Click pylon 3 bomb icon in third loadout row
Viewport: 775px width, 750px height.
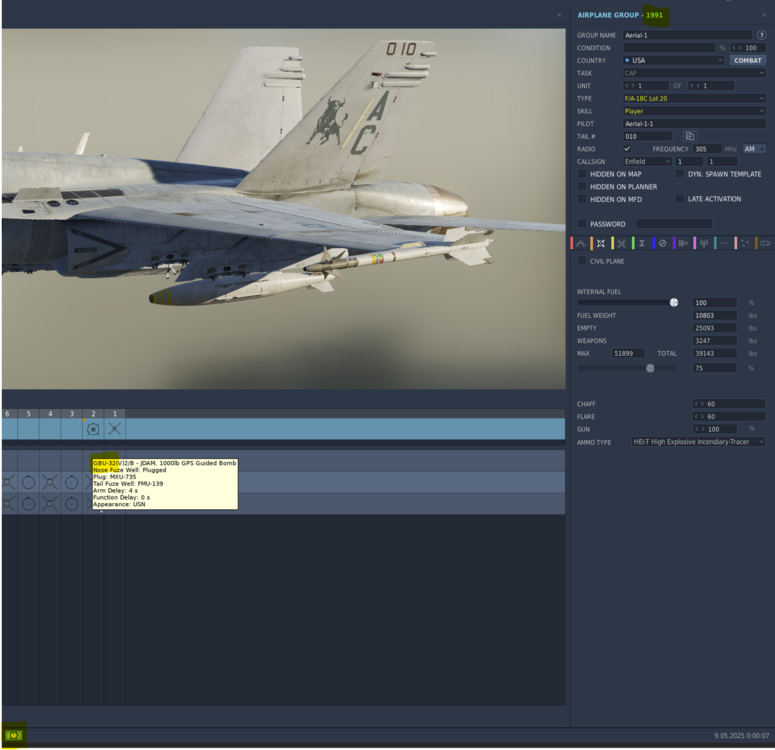point(72,504)
